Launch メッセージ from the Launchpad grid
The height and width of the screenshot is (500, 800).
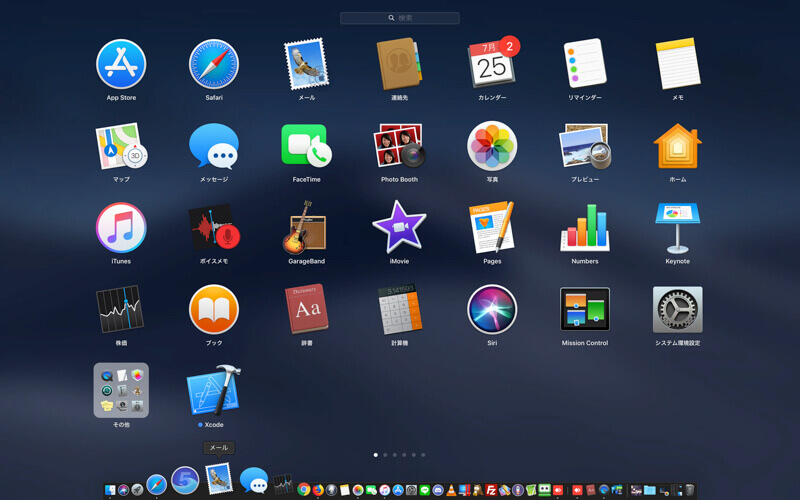pos(214,146)
